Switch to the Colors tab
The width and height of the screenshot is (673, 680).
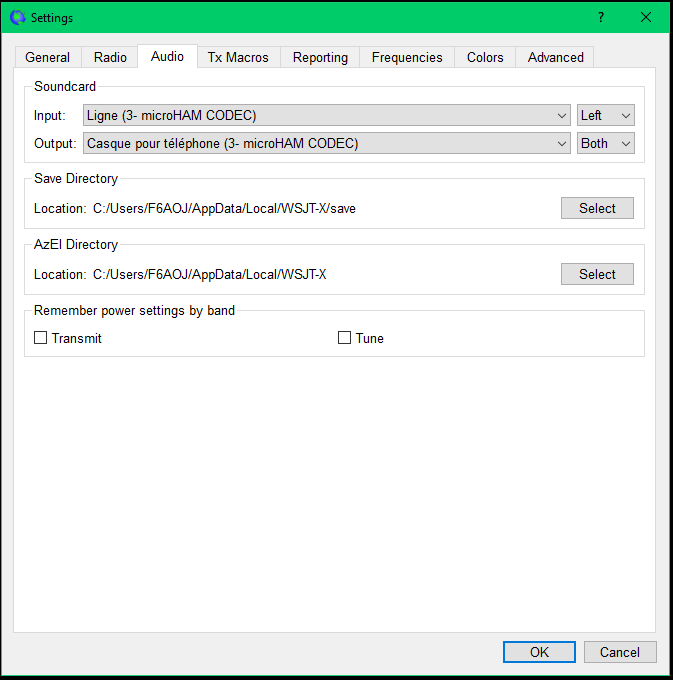(x=485, y=57)
